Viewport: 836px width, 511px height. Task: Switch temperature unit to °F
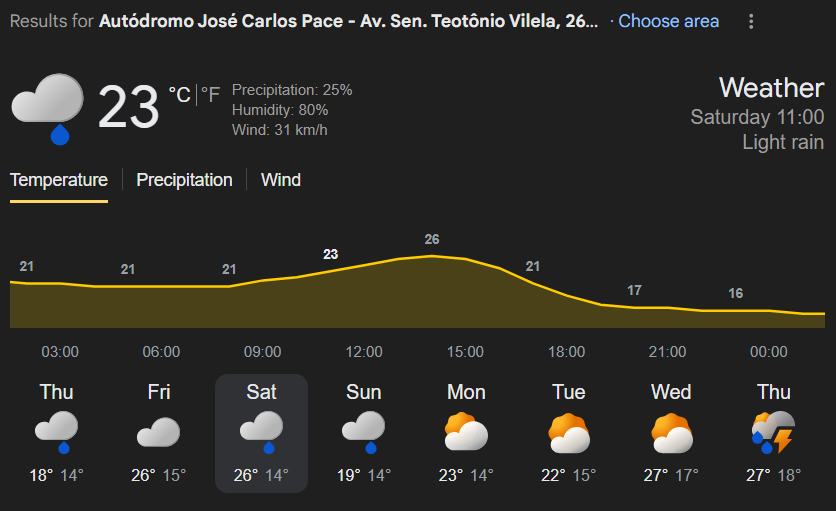point(210,95)
